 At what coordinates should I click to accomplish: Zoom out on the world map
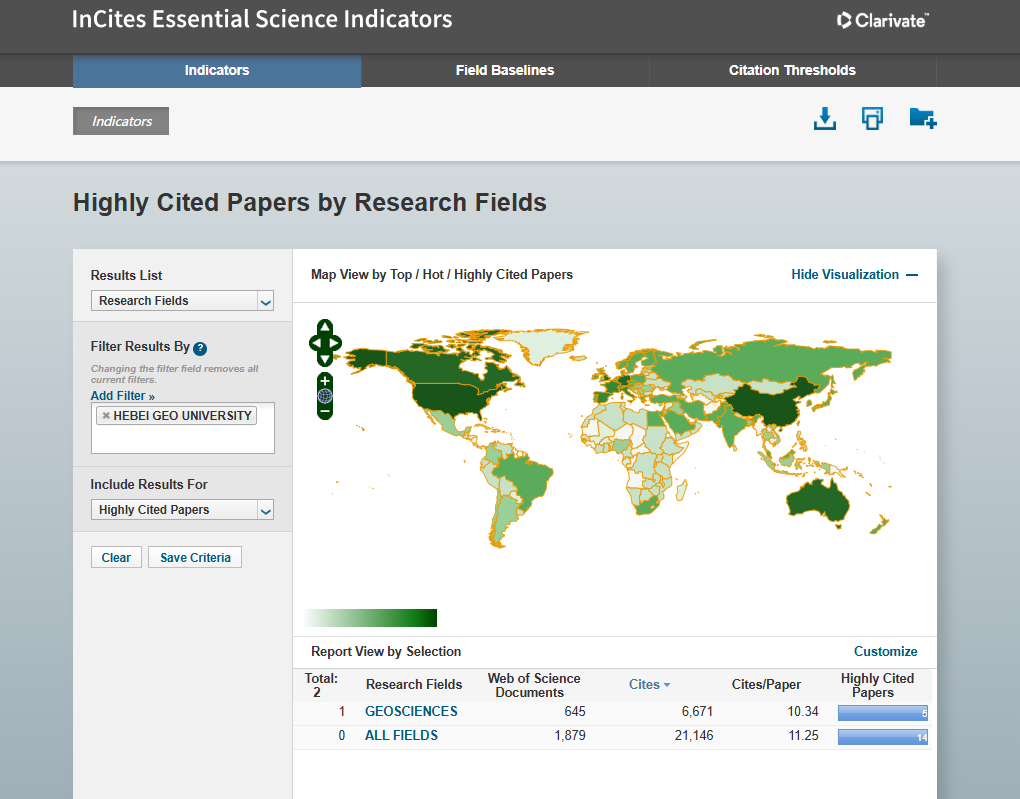click(325, 411)
